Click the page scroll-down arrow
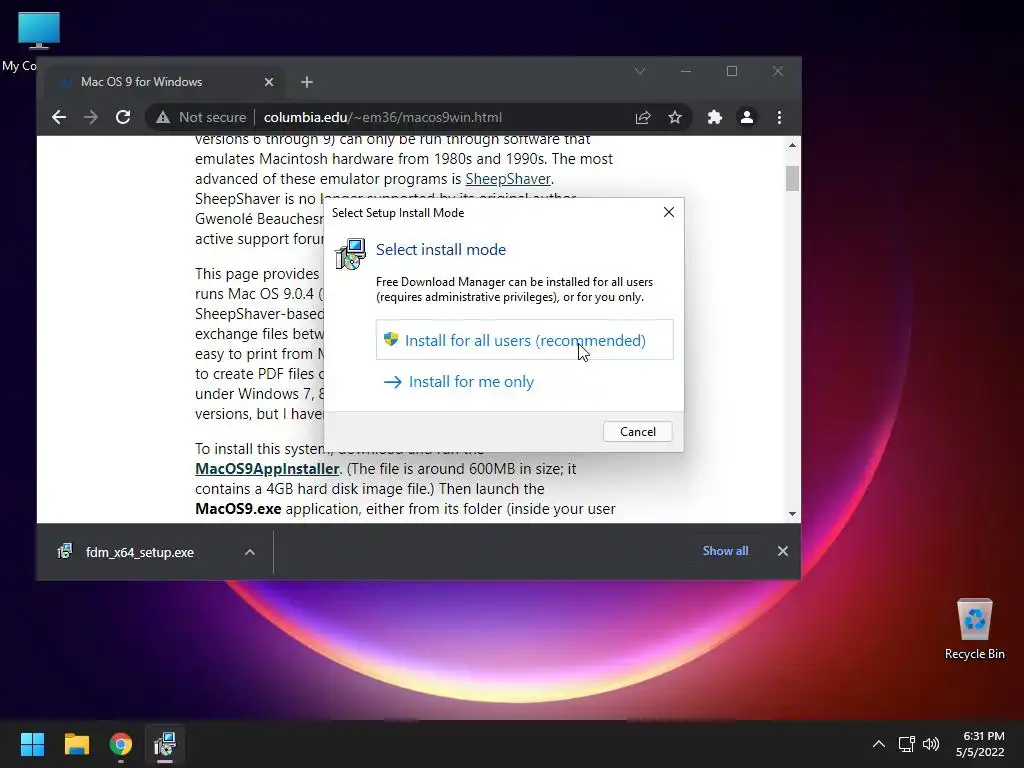This screenshot has height=768, width=1024. click(792, 514)
